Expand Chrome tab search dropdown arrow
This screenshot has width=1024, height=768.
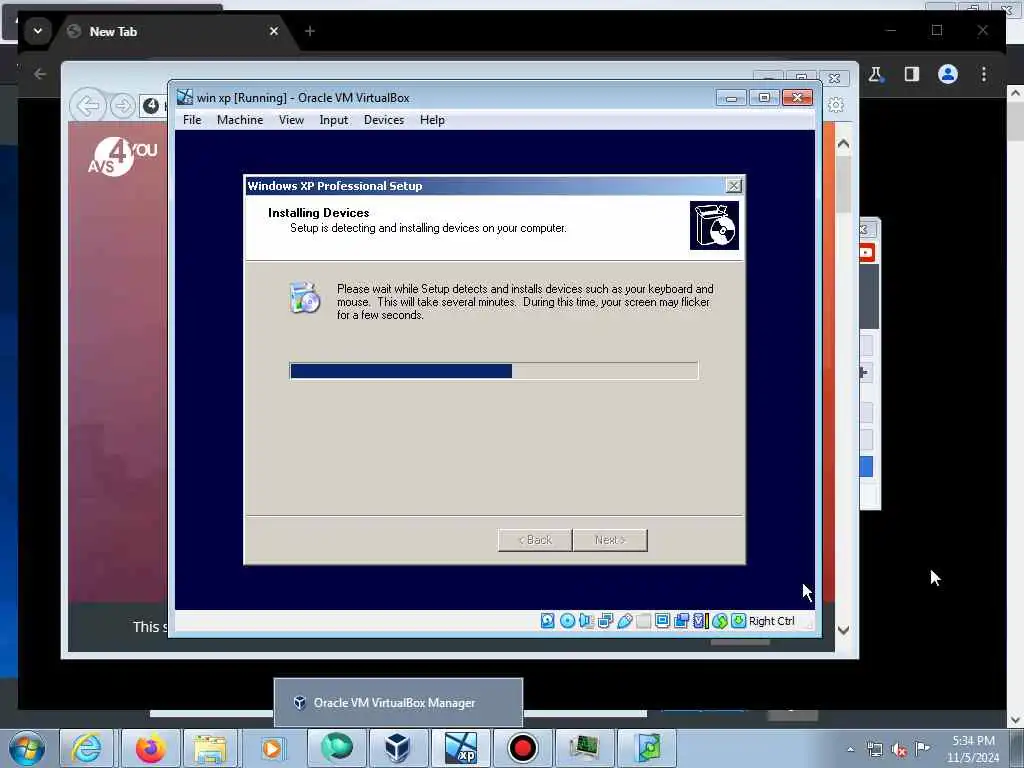[38, 31]
